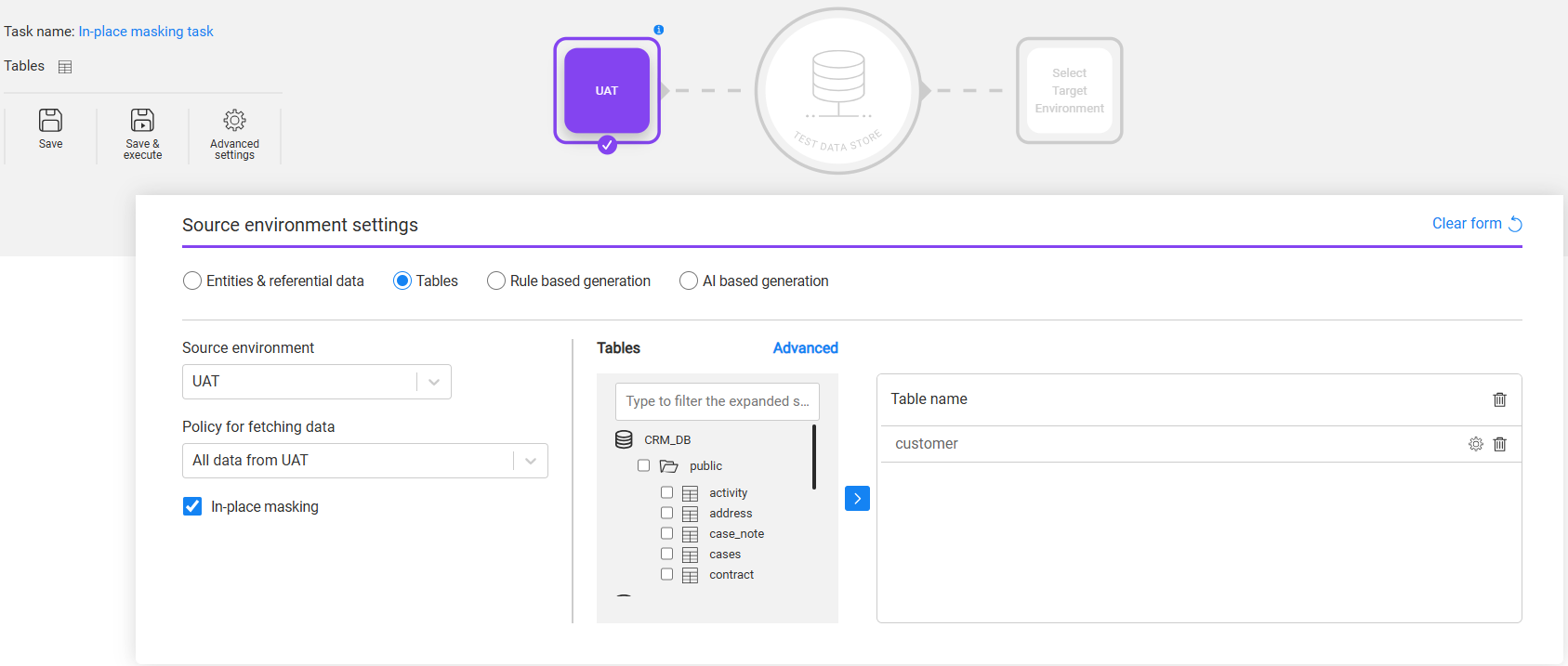Delete the customer table row
This screenshot has height=666, width=1568.
(1499, 444)
